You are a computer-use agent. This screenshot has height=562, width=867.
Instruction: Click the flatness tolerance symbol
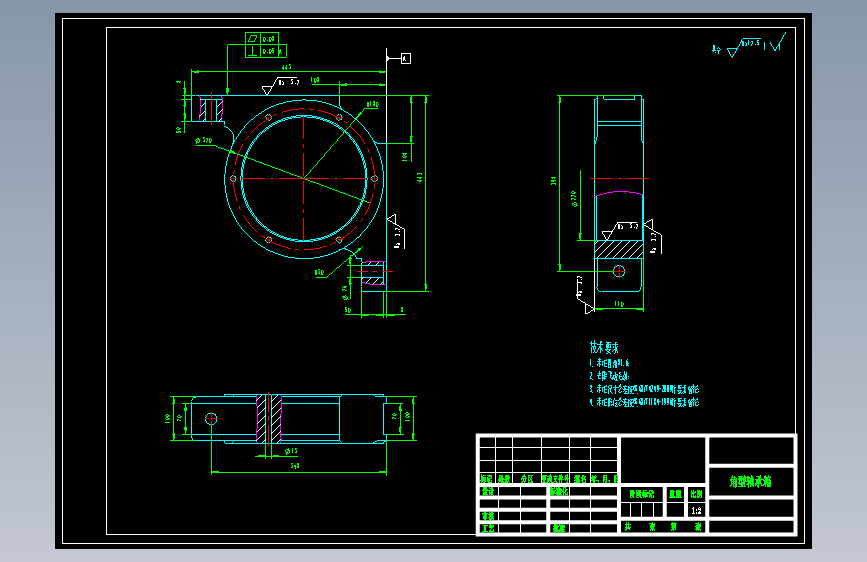253,39
